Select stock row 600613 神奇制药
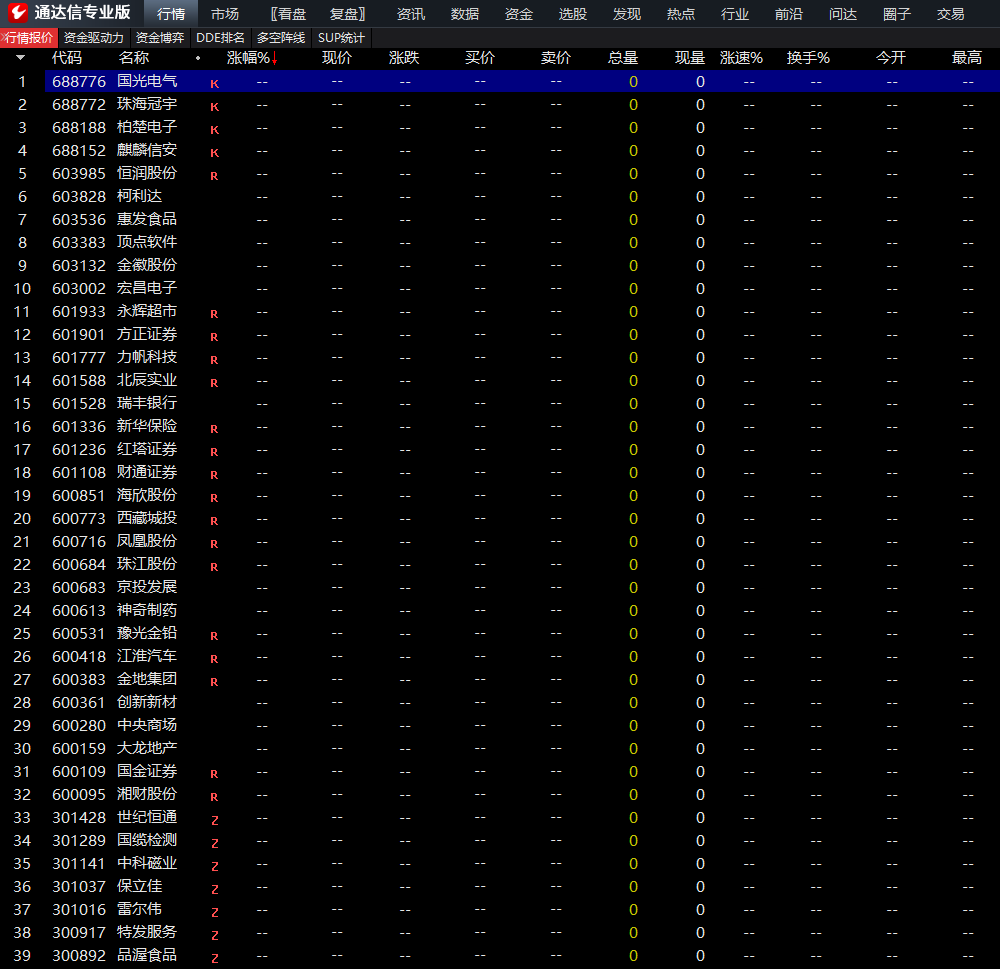Image resolution: width=1000 pixels, height=969 pixels. tap(500, 610)
